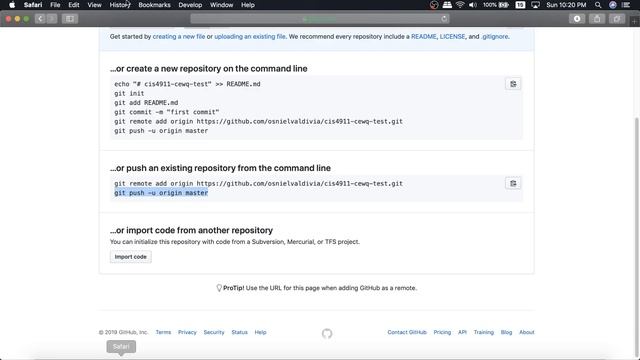Show the tab overview button
The image size is (640, 360).
617,18
